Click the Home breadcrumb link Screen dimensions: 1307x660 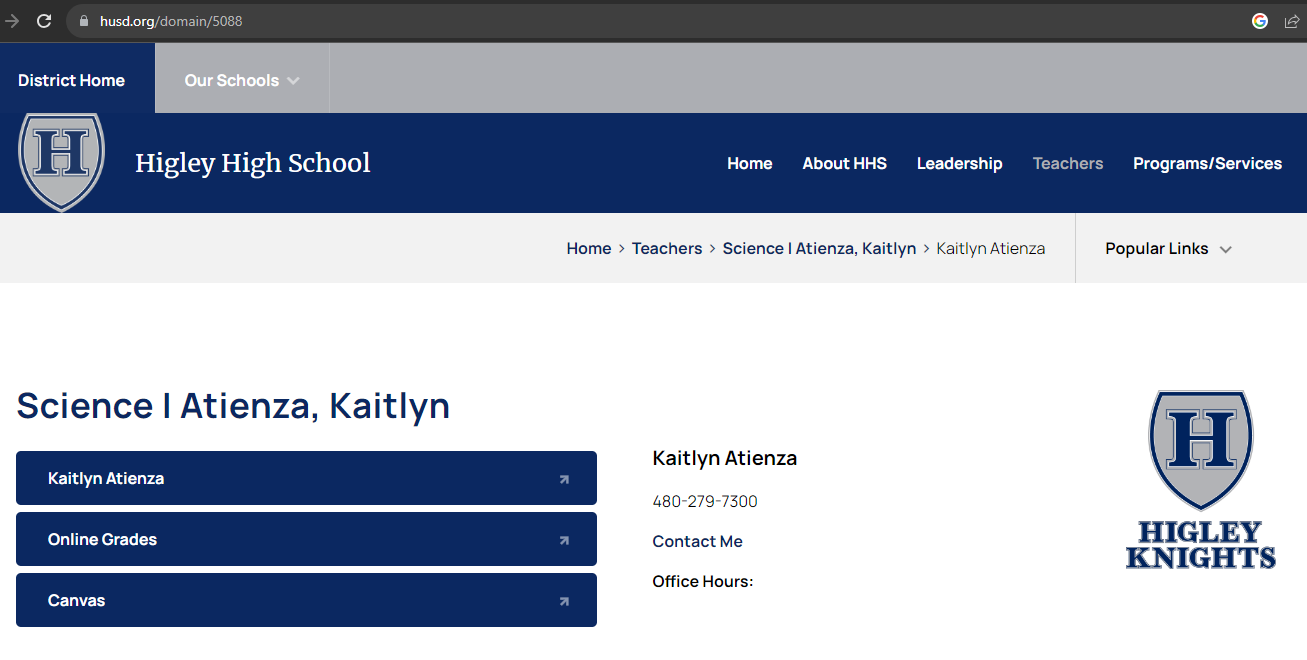click(x=588, y=249)
